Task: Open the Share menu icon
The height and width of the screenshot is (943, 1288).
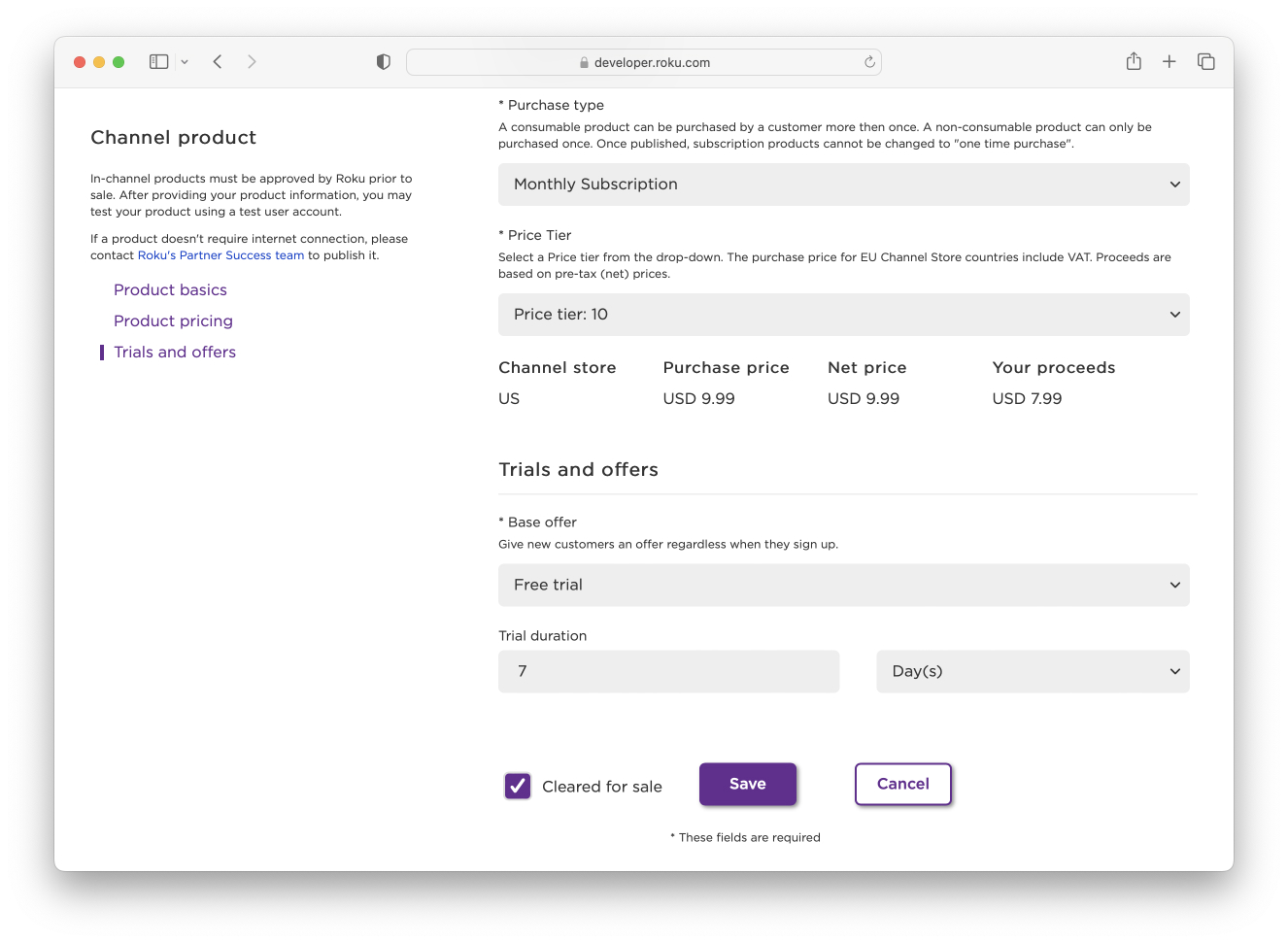Action: [1134, 62]
